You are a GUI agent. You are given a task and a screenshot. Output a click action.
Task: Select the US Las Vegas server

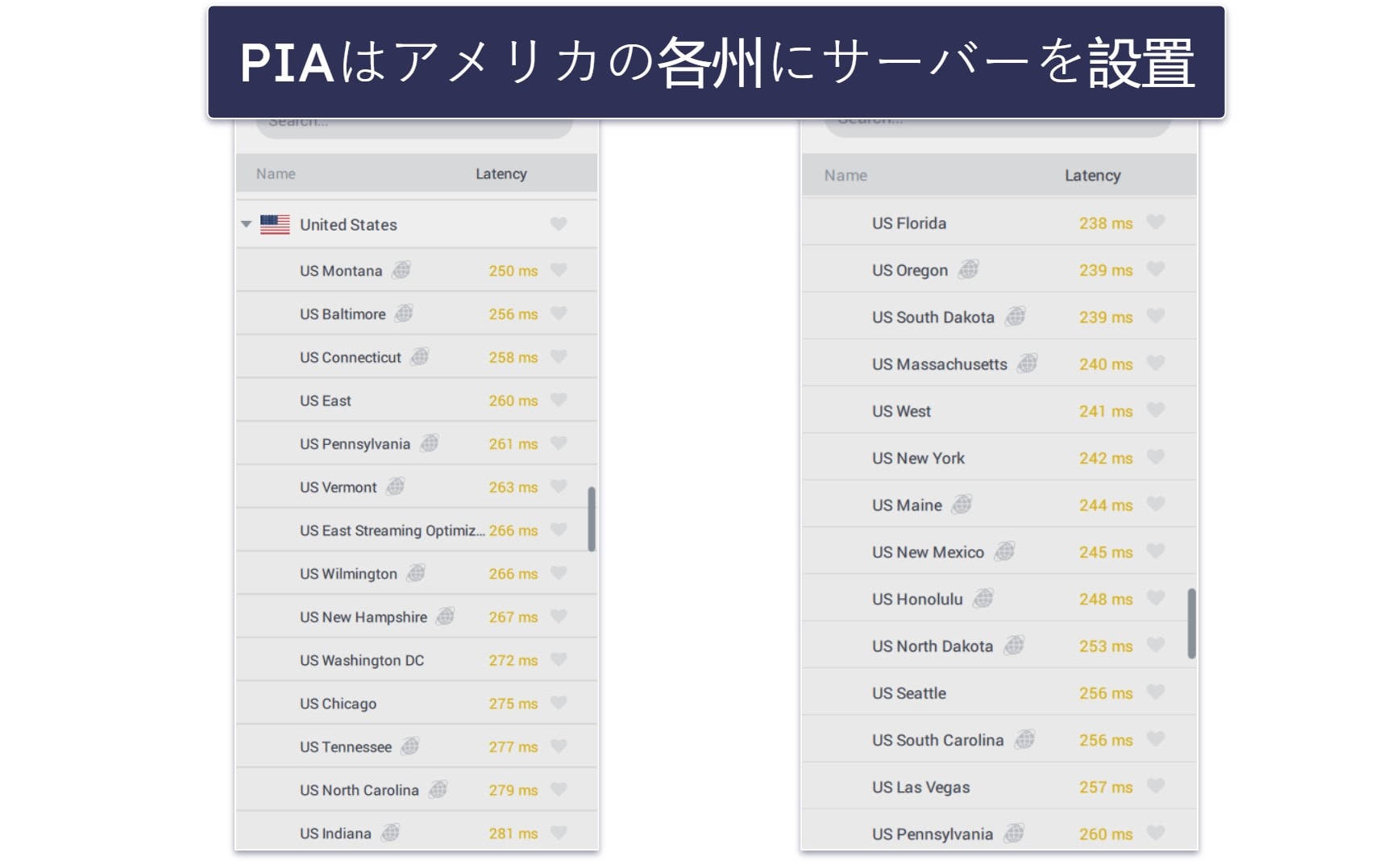coord(999,786)
